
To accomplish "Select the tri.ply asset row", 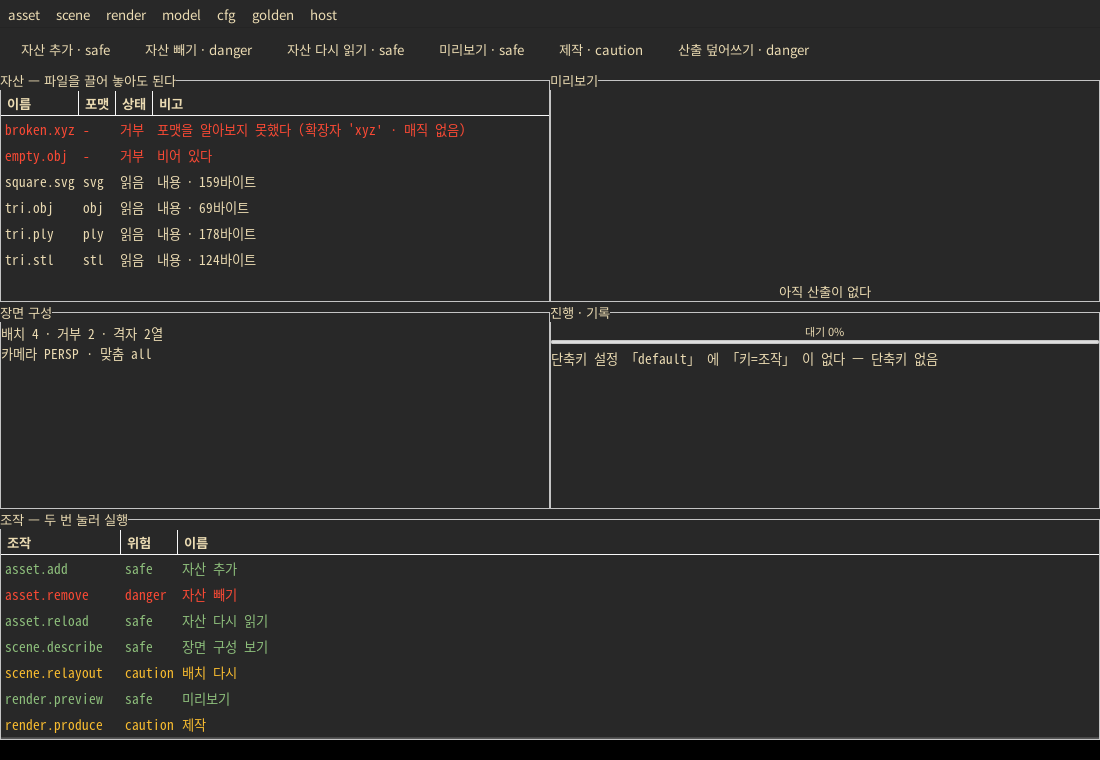I will point(275,234).
